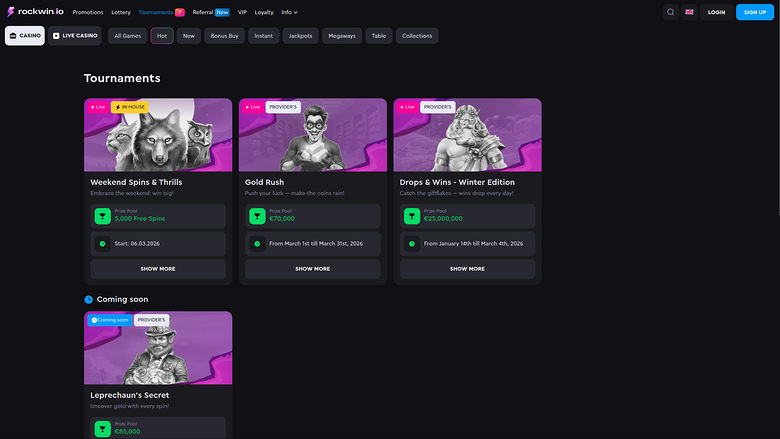The height and width of the screenshot is (439, 780).
Task: Click the LOGIN button
Action: point(716,12)
